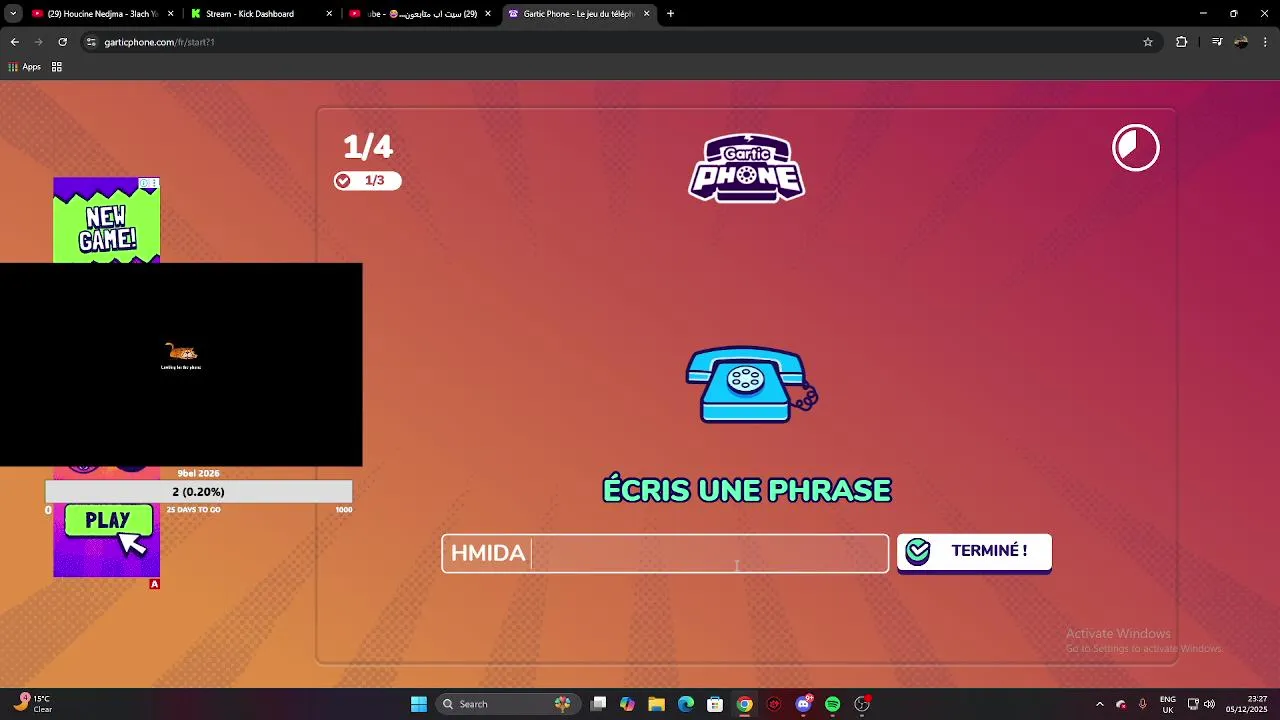This screenshot has width=1280, height=720.
Task: Click the microphone tray icon
Action: coord(1143,704)
